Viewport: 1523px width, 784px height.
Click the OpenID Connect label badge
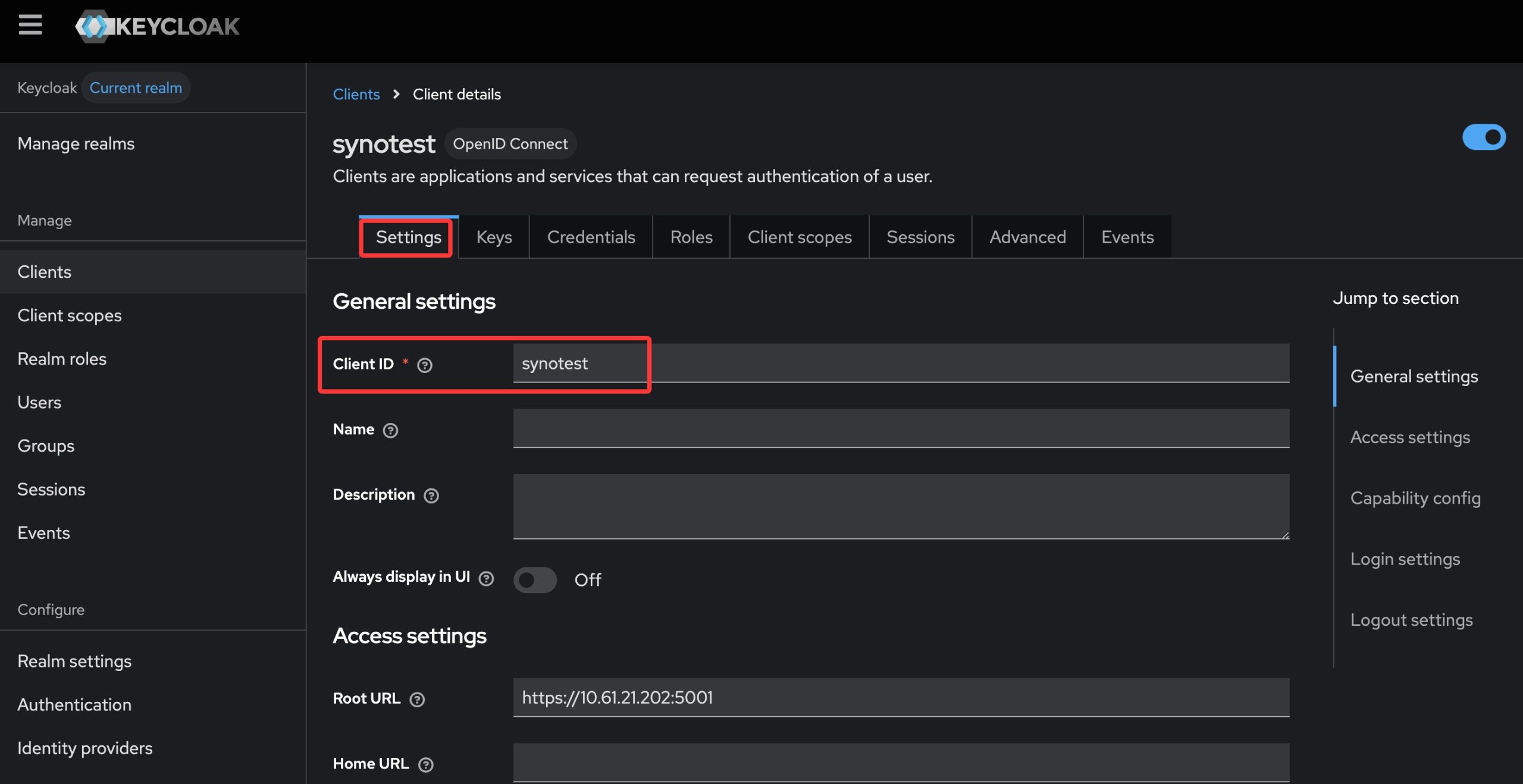point(510,143)
